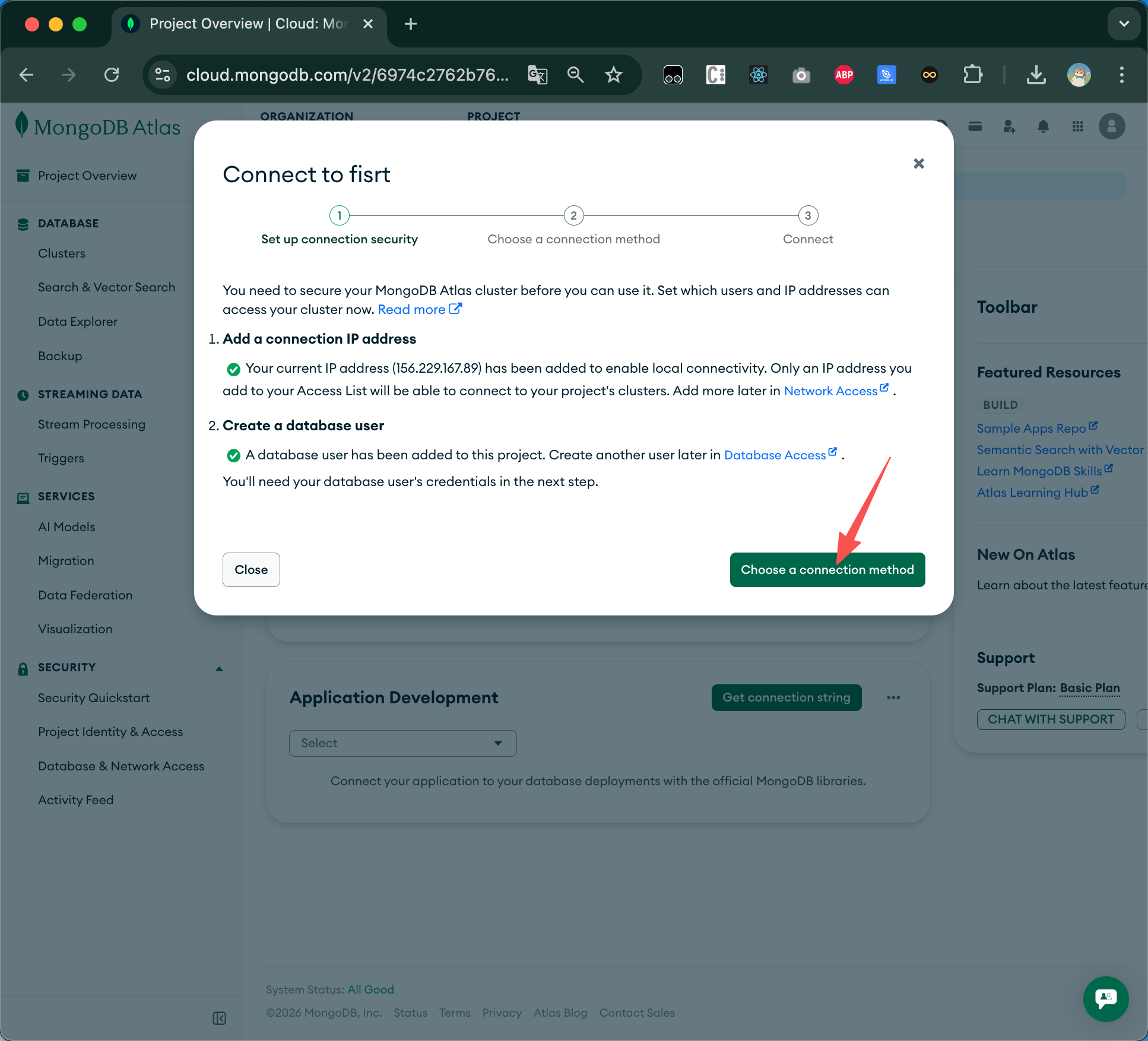This screenshot has height=1041, width=1148.
Task: Bookmark page with star icon
Action: tap(613, 75)
